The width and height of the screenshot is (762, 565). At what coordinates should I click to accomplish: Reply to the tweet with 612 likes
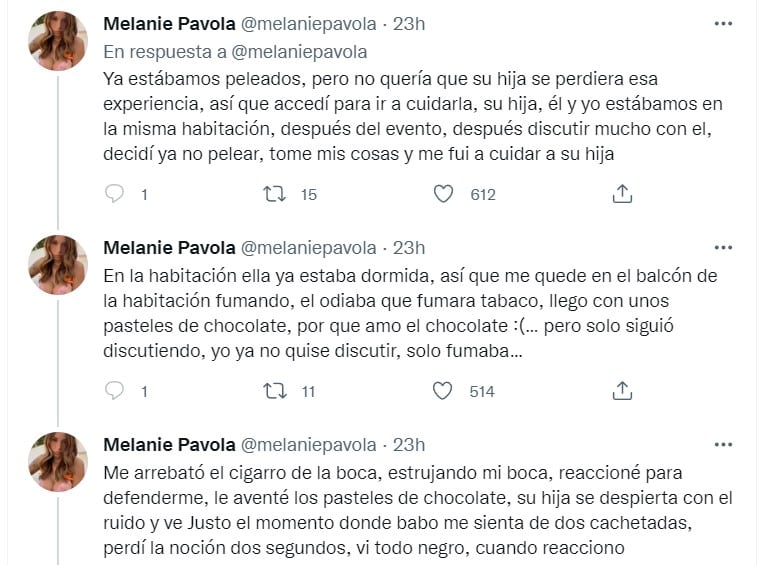[115, 195]
